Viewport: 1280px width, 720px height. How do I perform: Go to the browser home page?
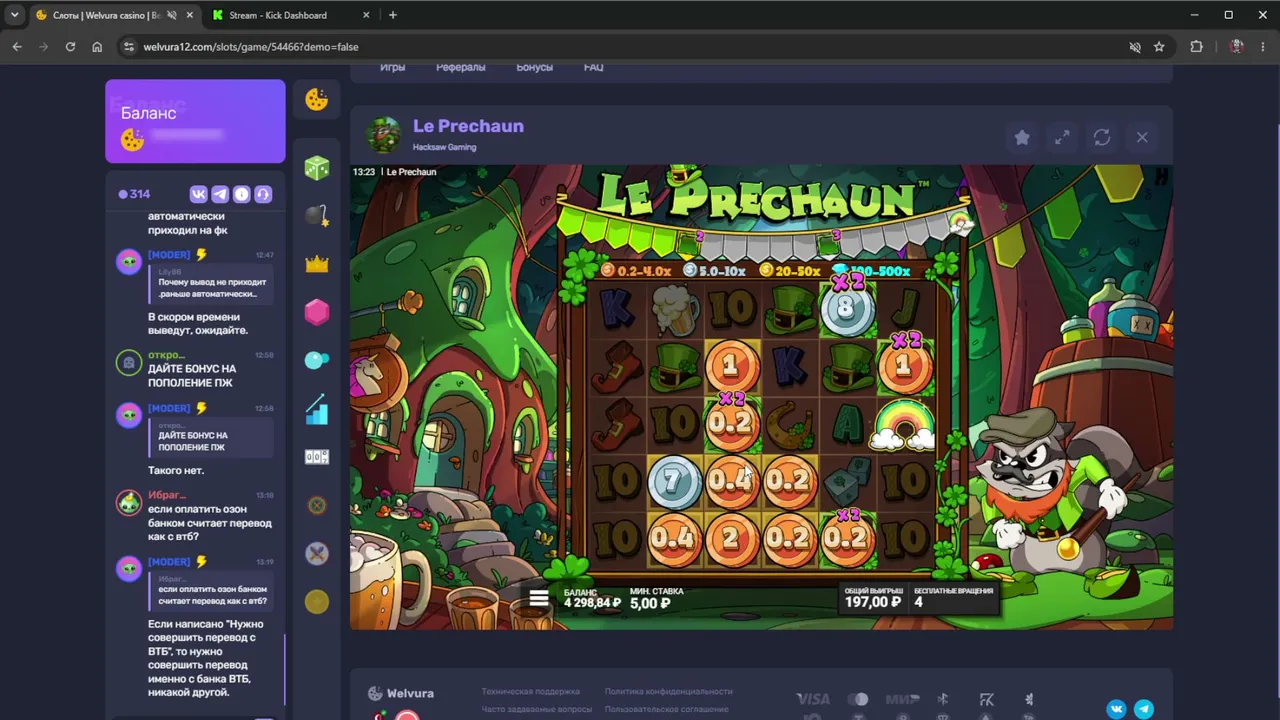[x=97, y=47]
